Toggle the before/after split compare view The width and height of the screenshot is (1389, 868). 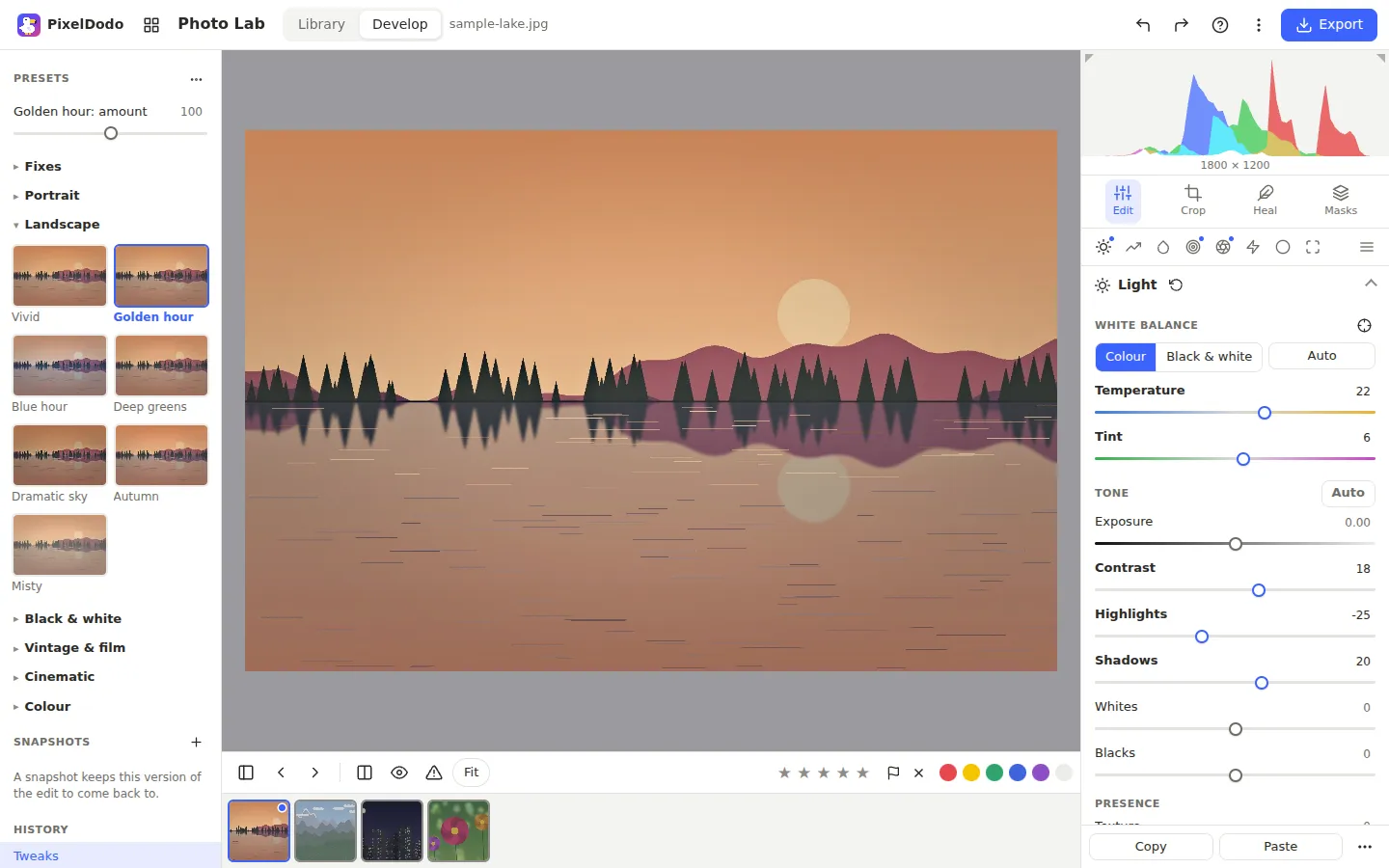coord(365,773)
